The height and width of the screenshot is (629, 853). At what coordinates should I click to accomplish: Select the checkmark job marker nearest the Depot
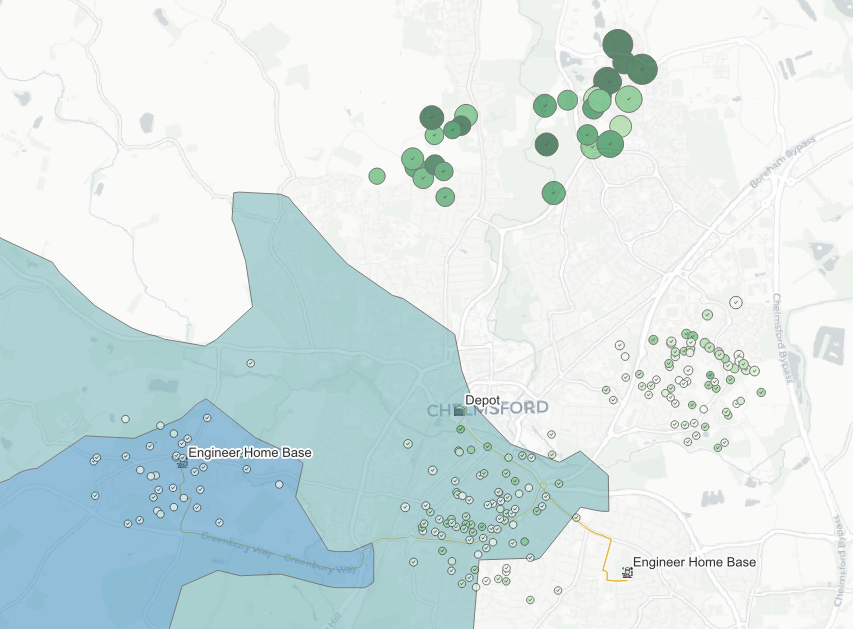(460, 428)
